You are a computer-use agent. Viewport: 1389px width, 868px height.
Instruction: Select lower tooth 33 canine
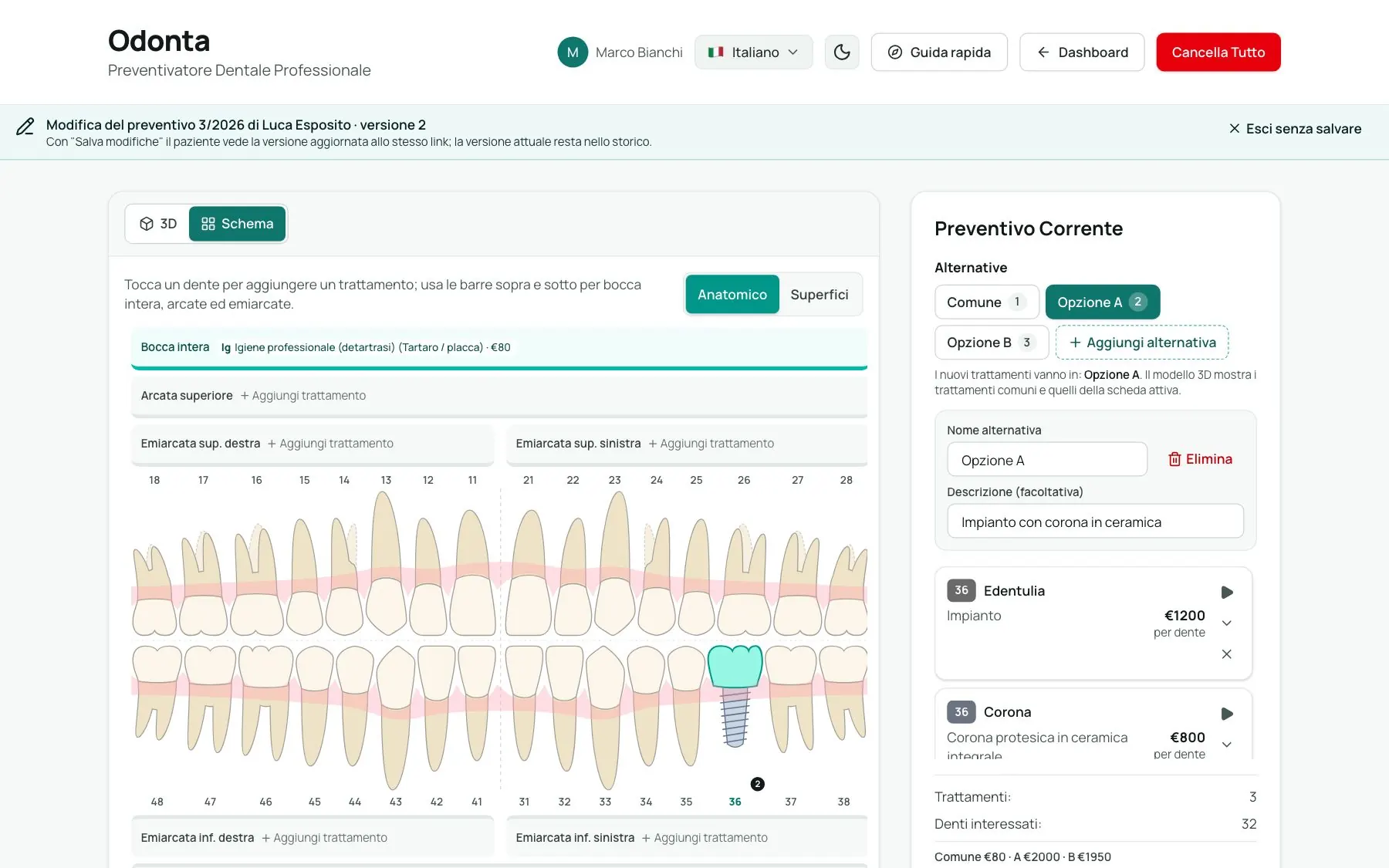tap(606, 718)
